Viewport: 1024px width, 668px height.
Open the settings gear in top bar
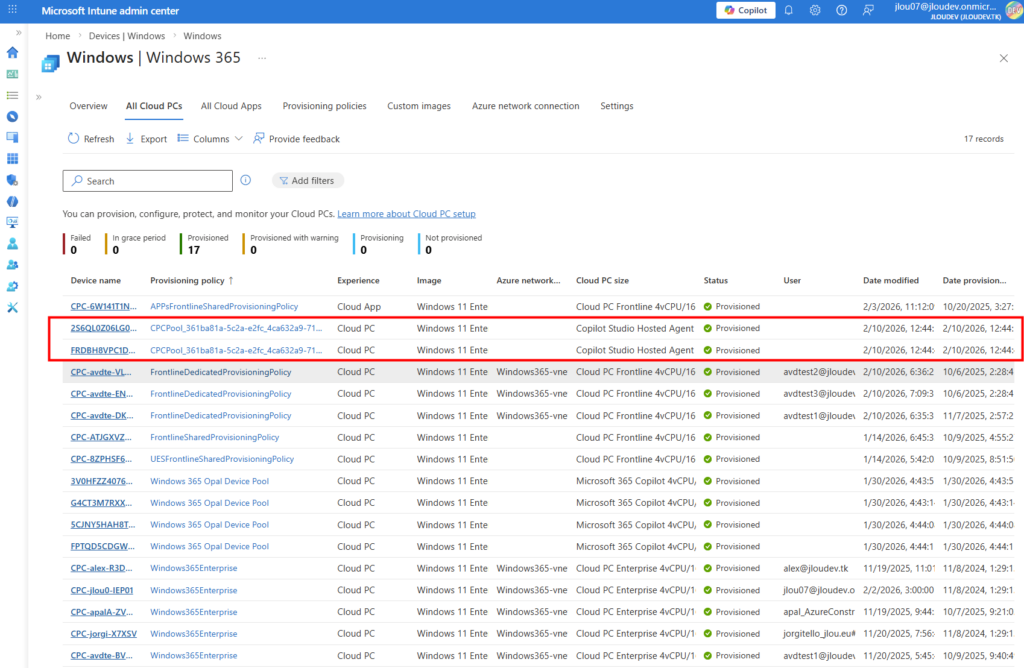click(x=815, y=10)
